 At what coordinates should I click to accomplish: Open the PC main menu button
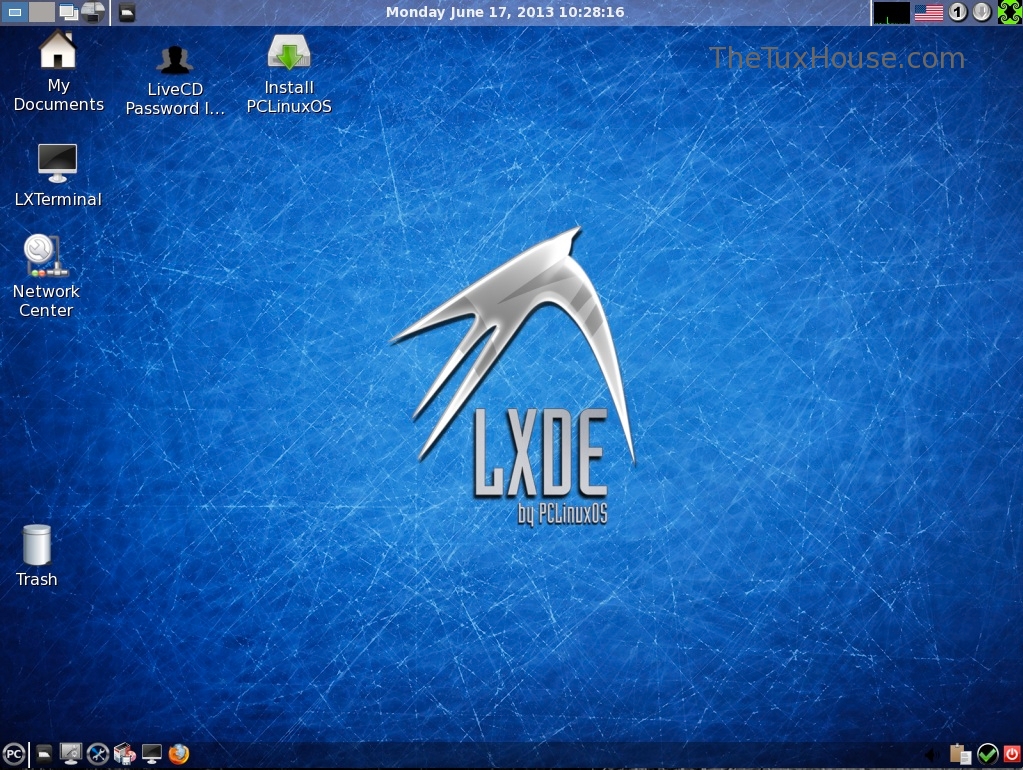pos(13,754)
